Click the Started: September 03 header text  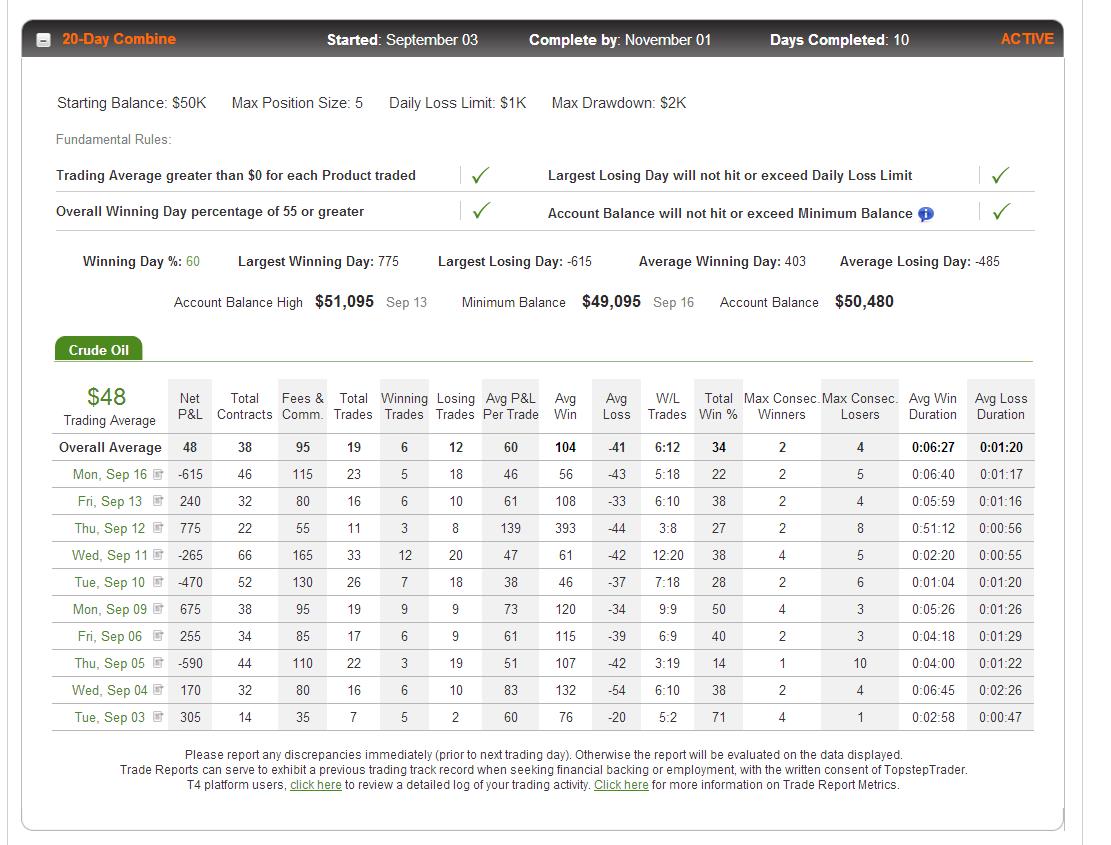click(402, 40)
